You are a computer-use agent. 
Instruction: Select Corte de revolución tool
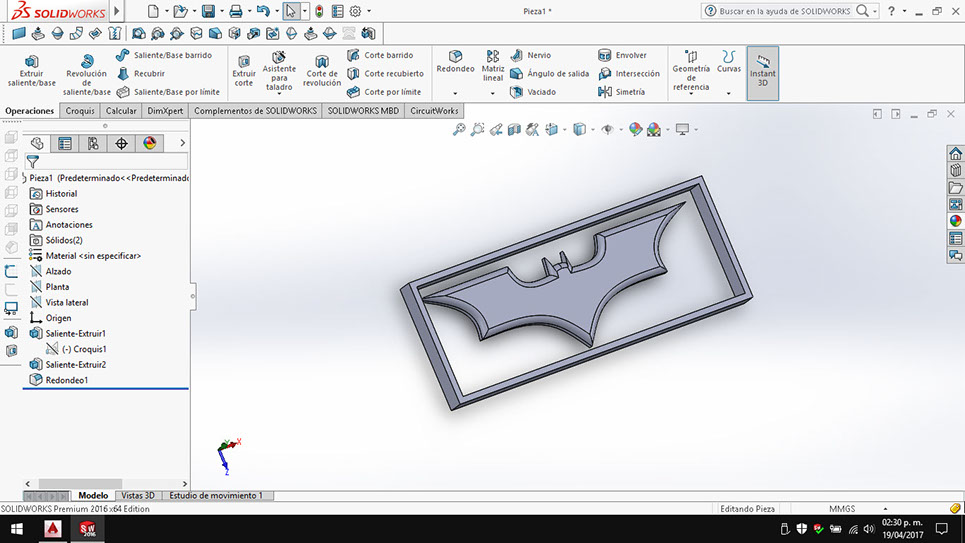pos(322,71)
